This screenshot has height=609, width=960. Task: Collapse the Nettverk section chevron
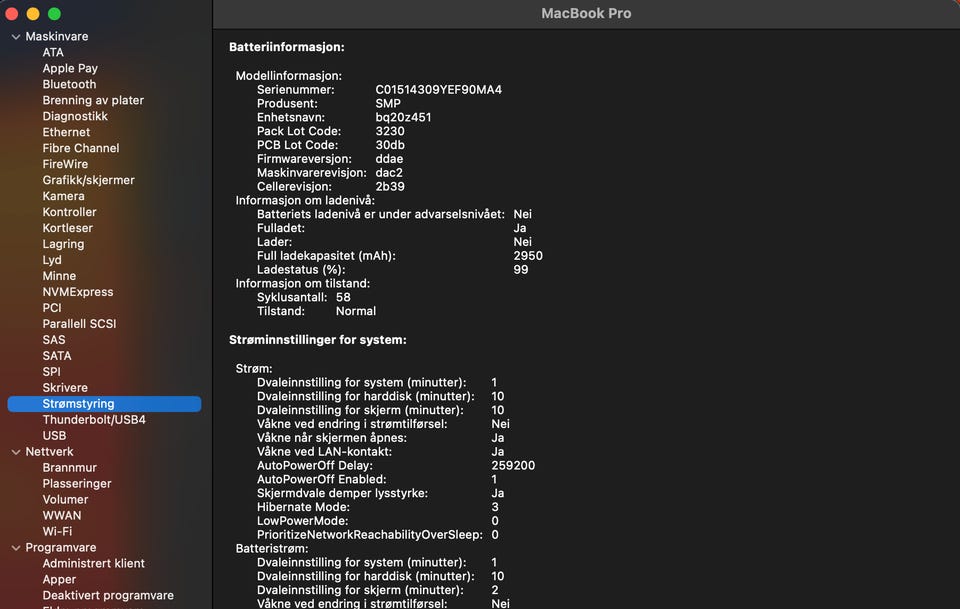(16, 452)
